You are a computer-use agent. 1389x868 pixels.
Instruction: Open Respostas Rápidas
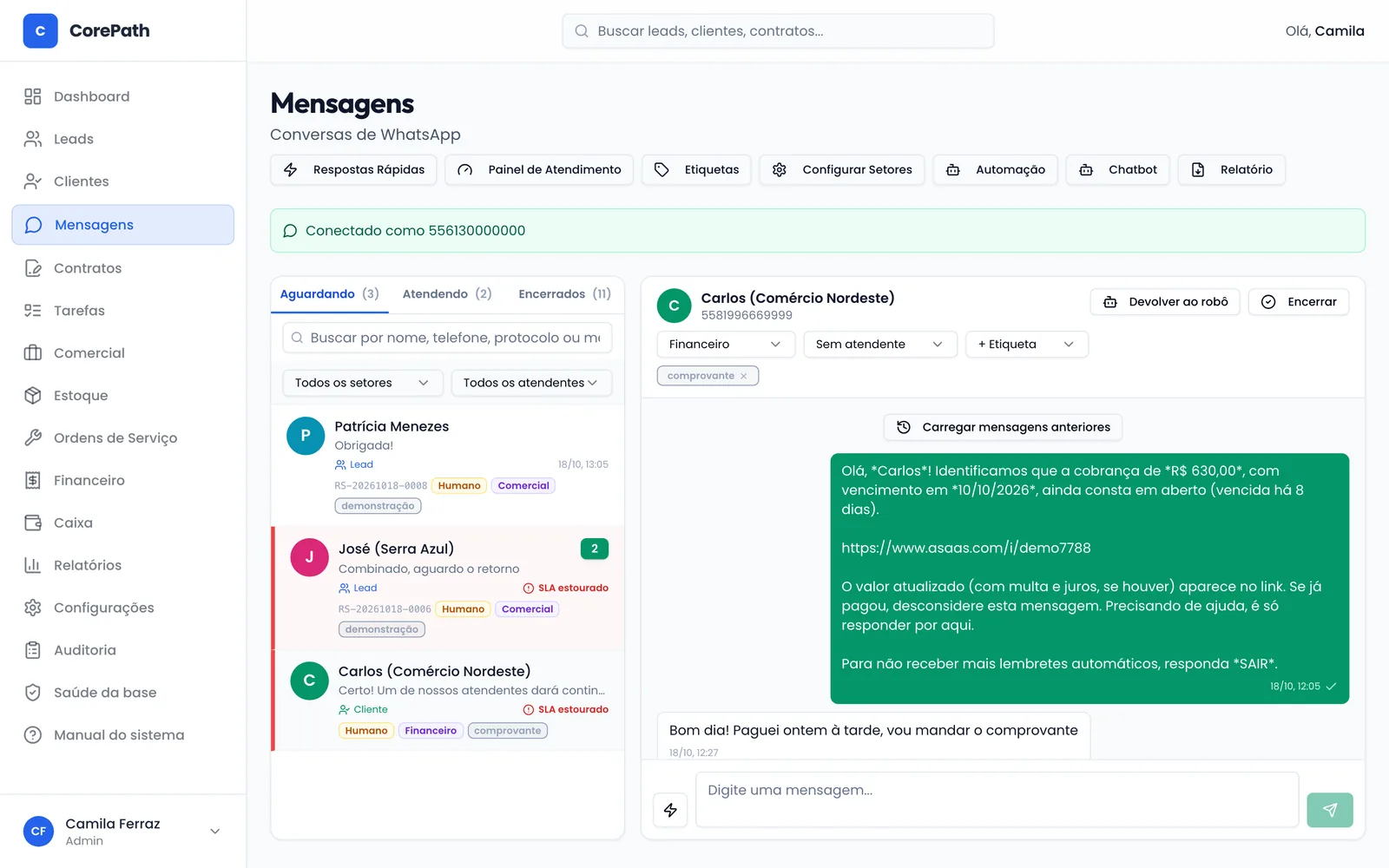tap(354, 170)
